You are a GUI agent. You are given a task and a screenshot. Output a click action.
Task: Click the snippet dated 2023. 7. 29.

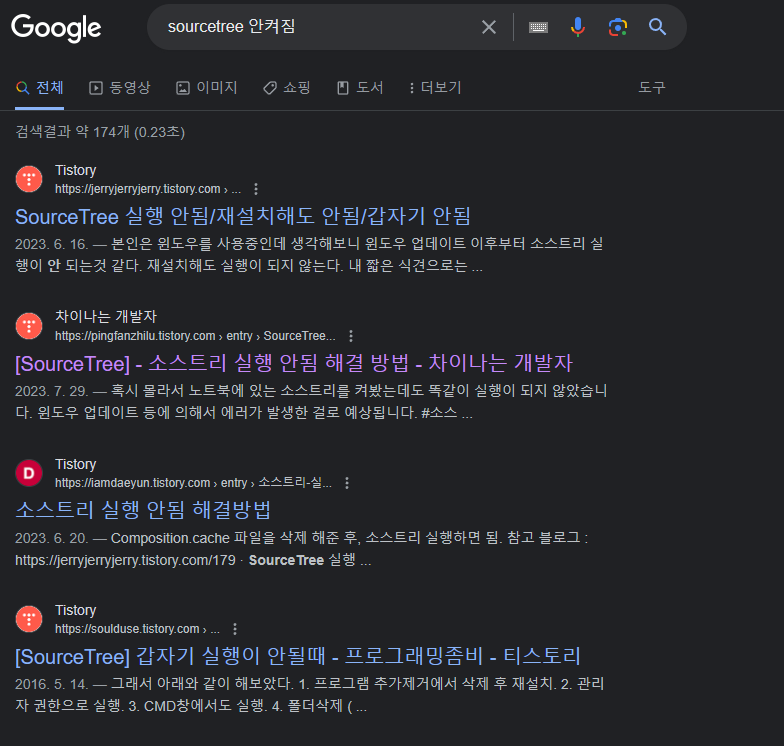click(x=311, y=402)
